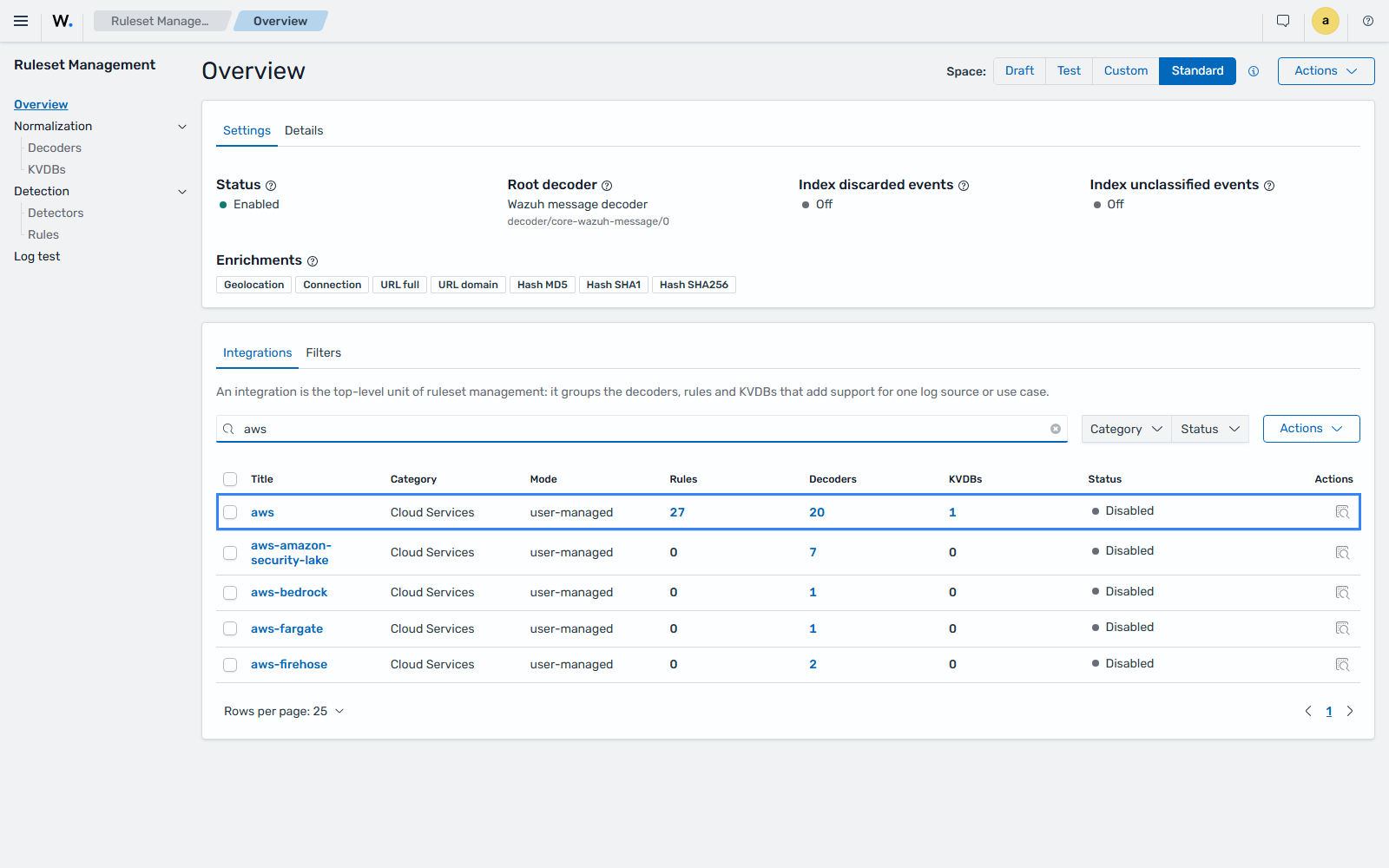Screen dimensions: 1389x868
Task: Switch space to Draft
Action: 1019,71
